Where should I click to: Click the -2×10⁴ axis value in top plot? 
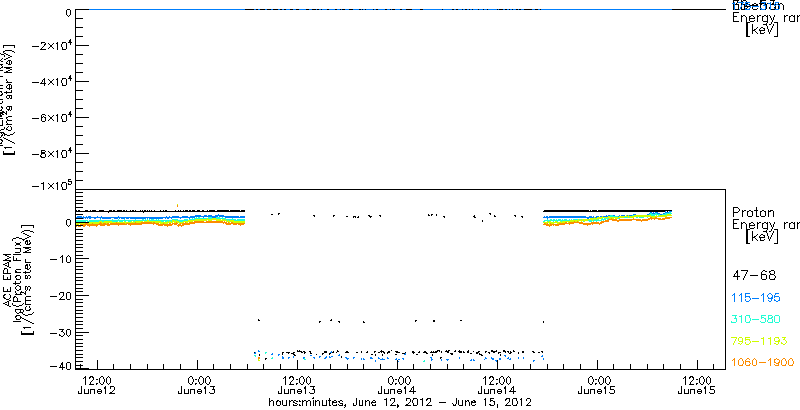(51, 45)
